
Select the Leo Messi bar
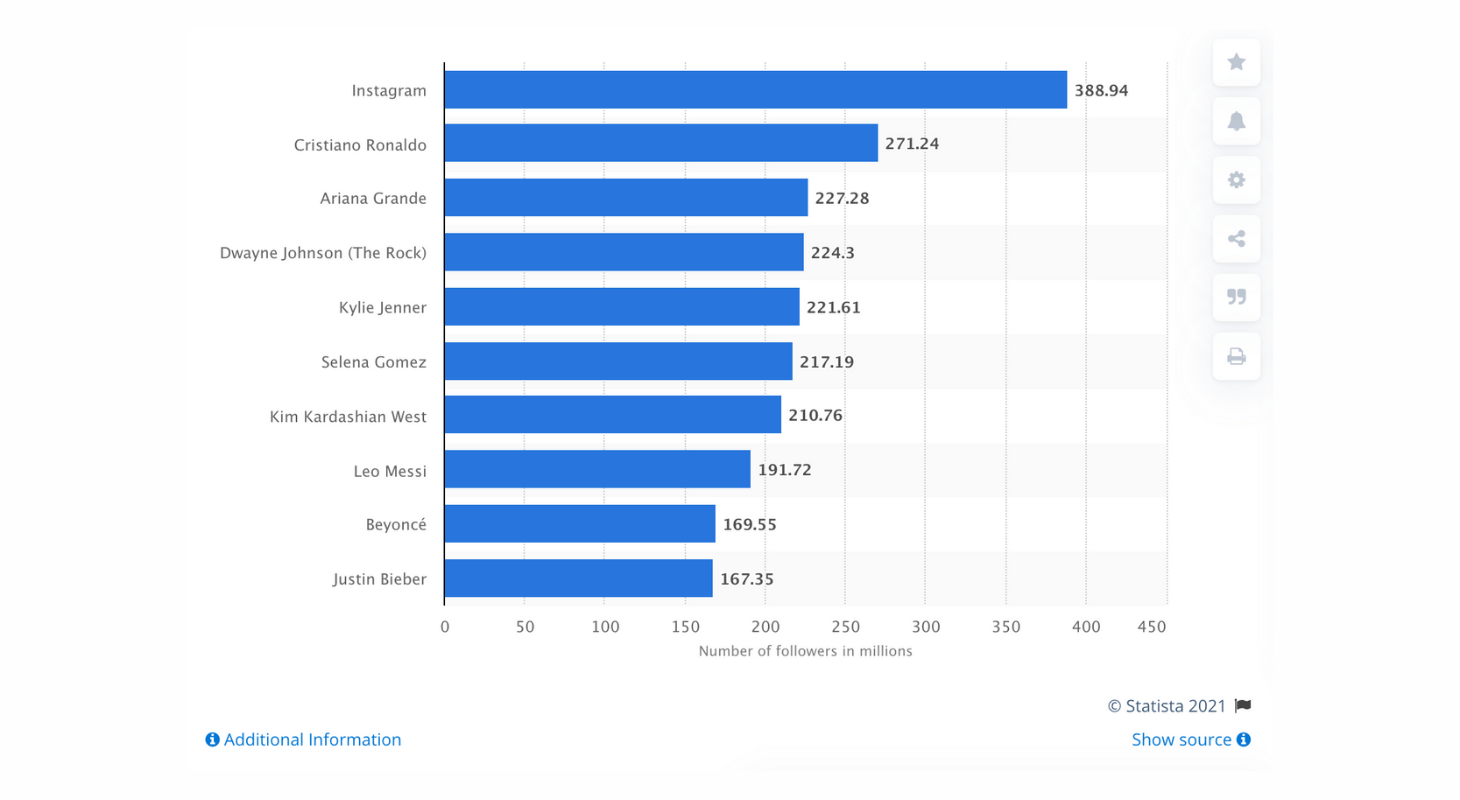click(x=598, y=469)
